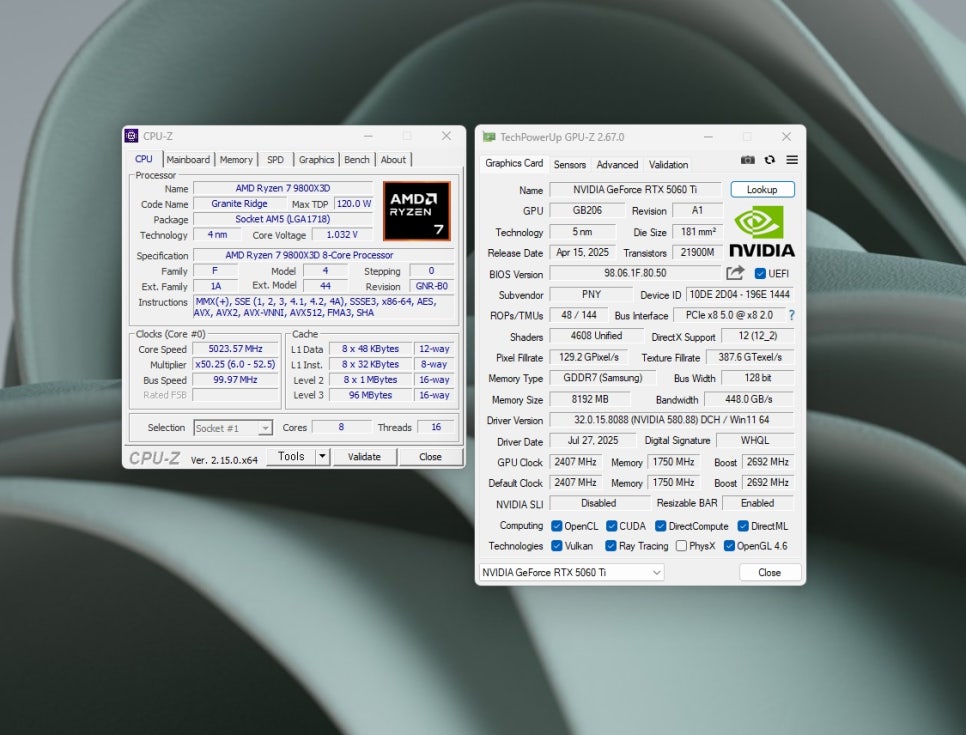Click the Release Date value Apr 15, 2025
Screen dimensions: 966x735
click(x=582, y=253)
